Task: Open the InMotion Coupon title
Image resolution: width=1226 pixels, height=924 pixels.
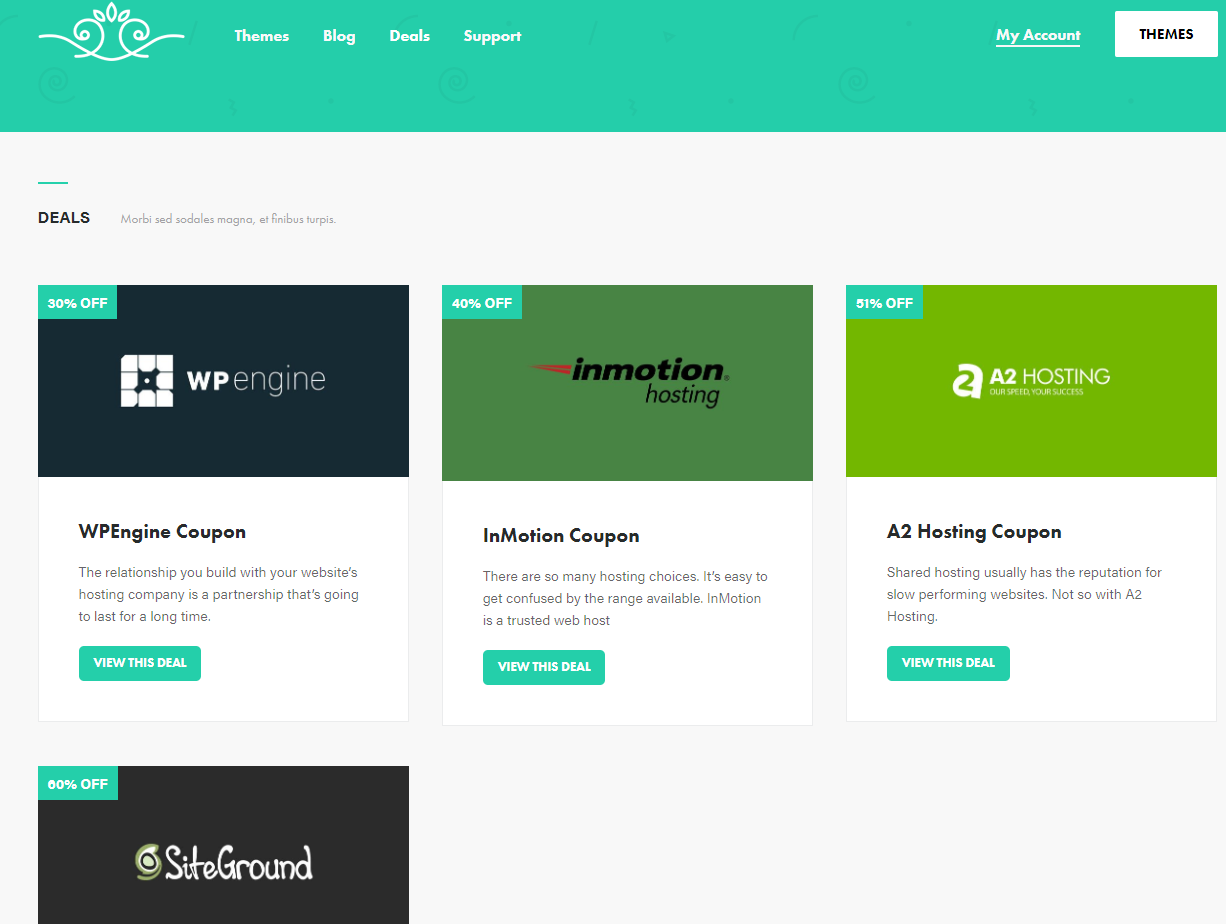Action: pos(560,536)
